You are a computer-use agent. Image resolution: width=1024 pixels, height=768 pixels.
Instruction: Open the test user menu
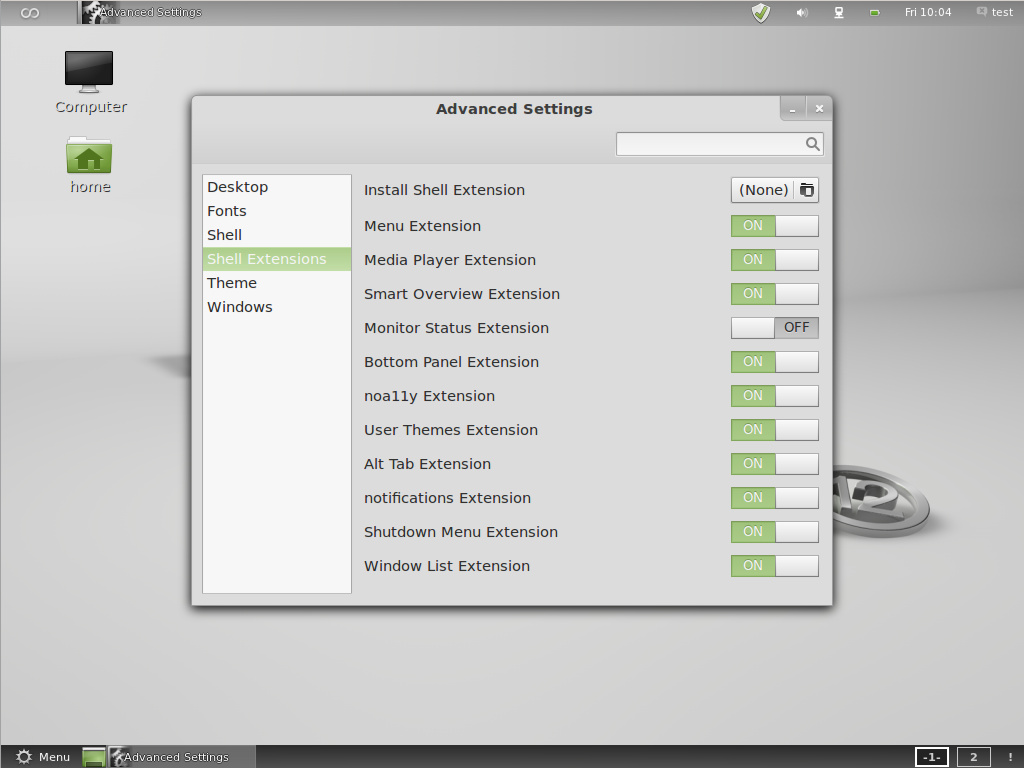995,12
